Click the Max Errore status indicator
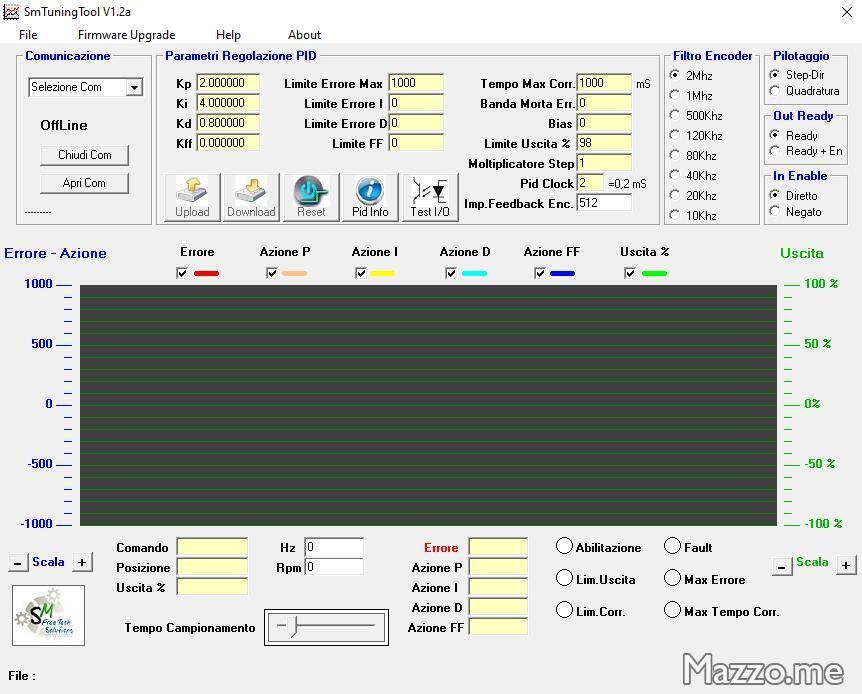The image size is (862, 694). point(672,577)
